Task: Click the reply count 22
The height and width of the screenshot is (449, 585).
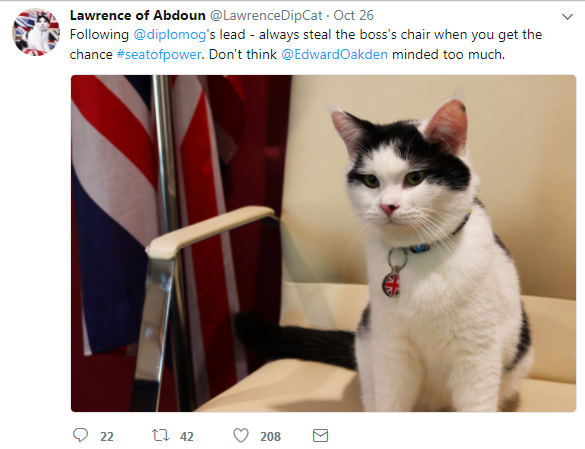Action: 107,436
